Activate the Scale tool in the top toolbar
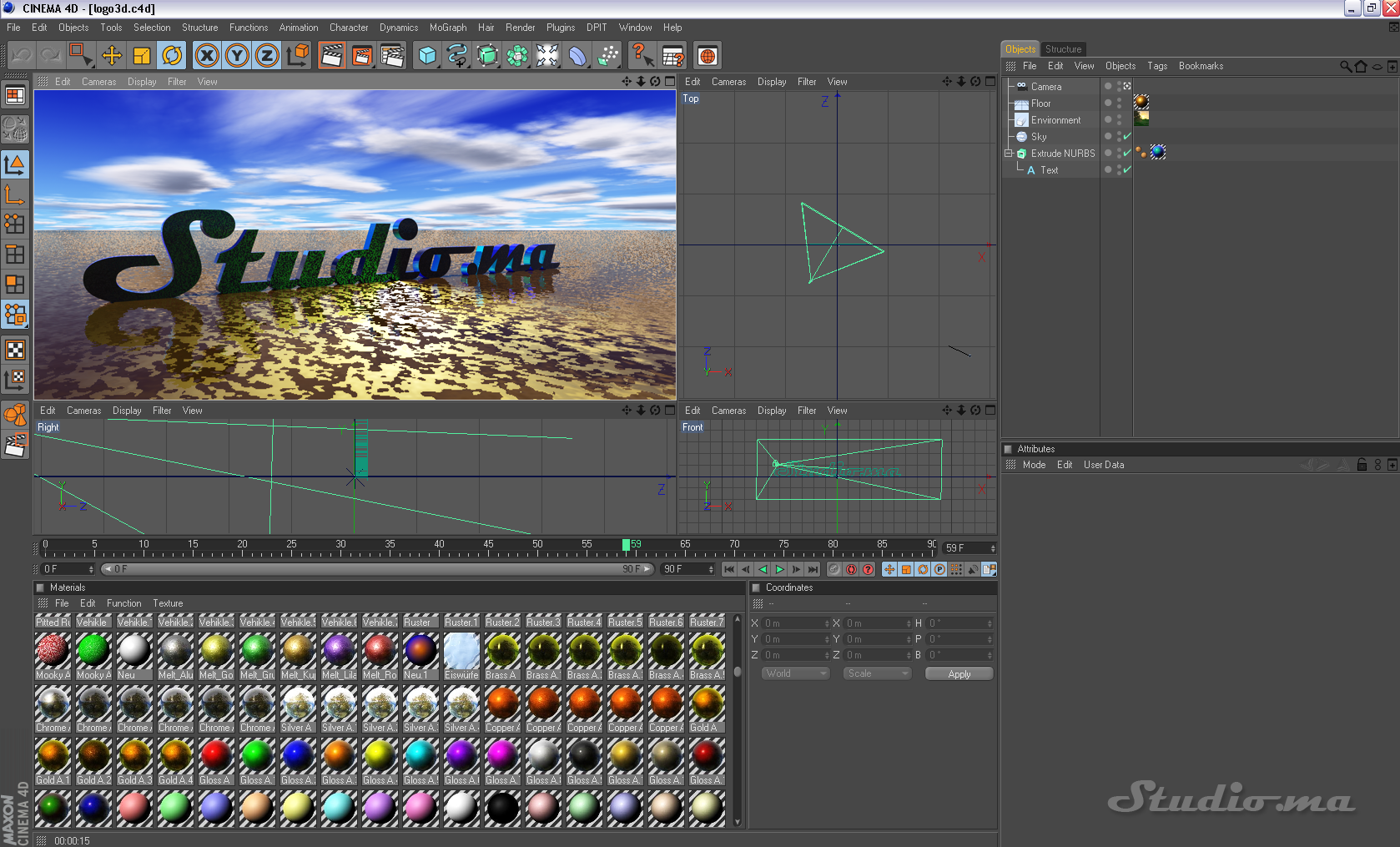Screen dimensions: 1400x847 click(142, 56)
